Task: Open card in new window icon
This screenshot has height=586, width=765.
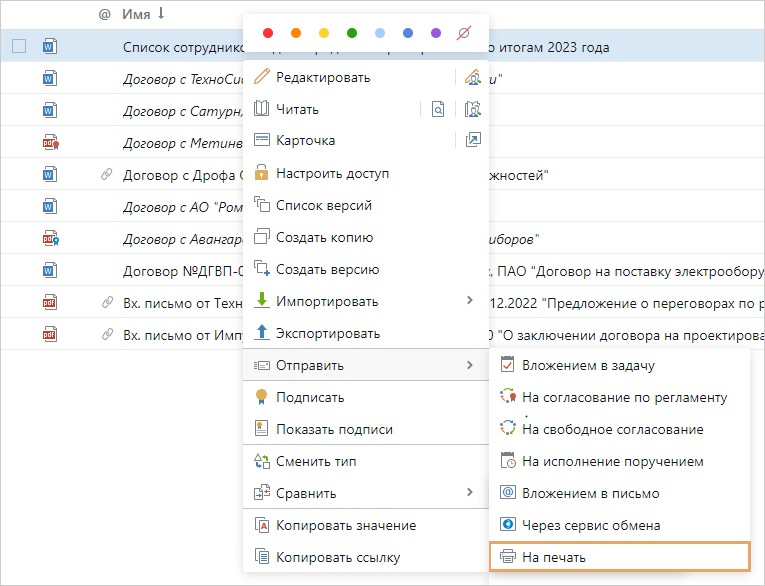Action: point(473,141)
